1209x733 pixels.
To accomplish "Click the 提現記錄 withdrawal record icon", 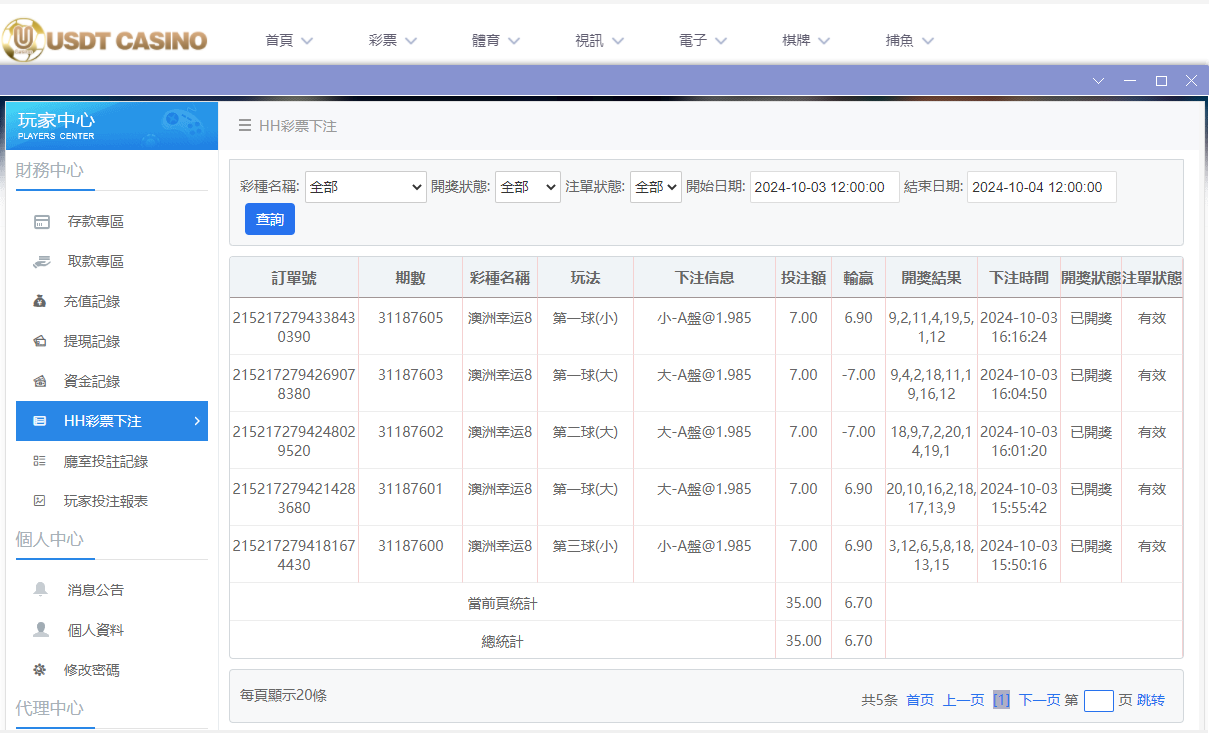I will [x=41, y=341].
